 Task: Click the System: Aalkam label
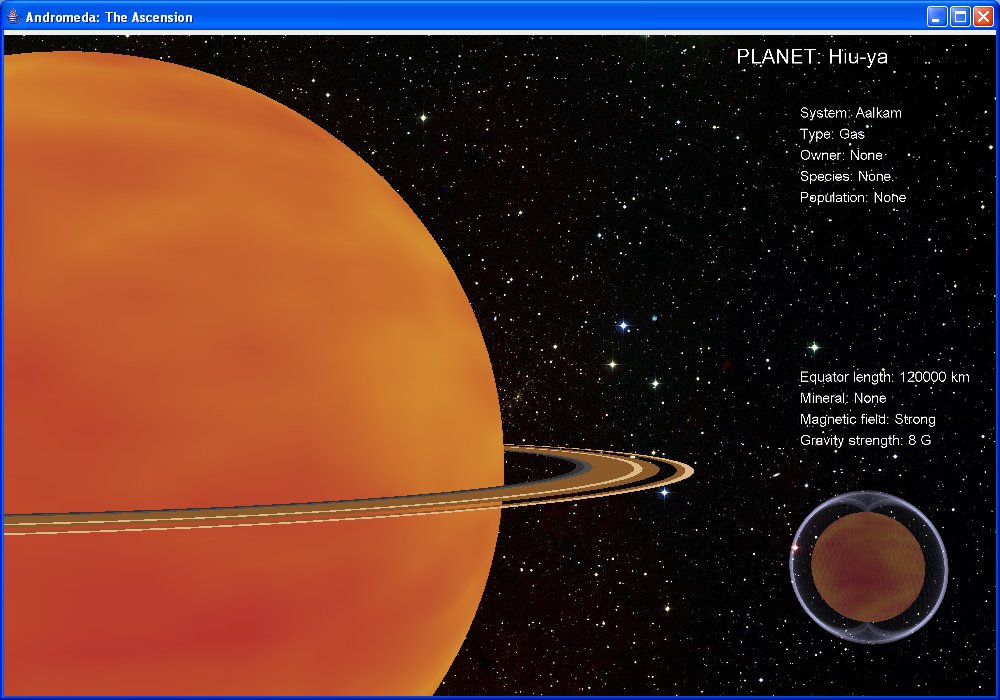(850, 113)
